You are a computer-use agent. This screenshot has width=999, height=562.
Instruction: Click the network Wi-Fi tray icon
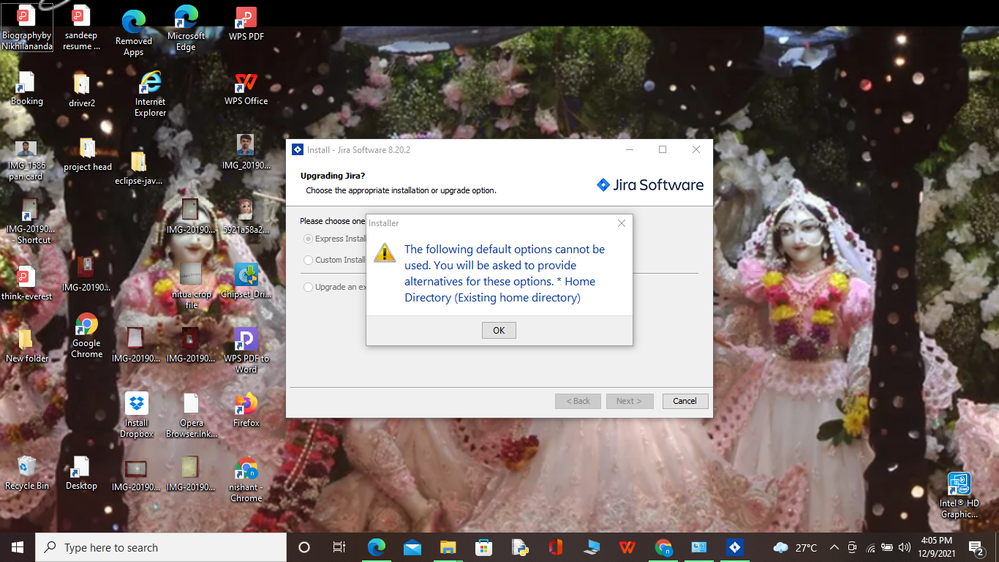coord(870,547)
